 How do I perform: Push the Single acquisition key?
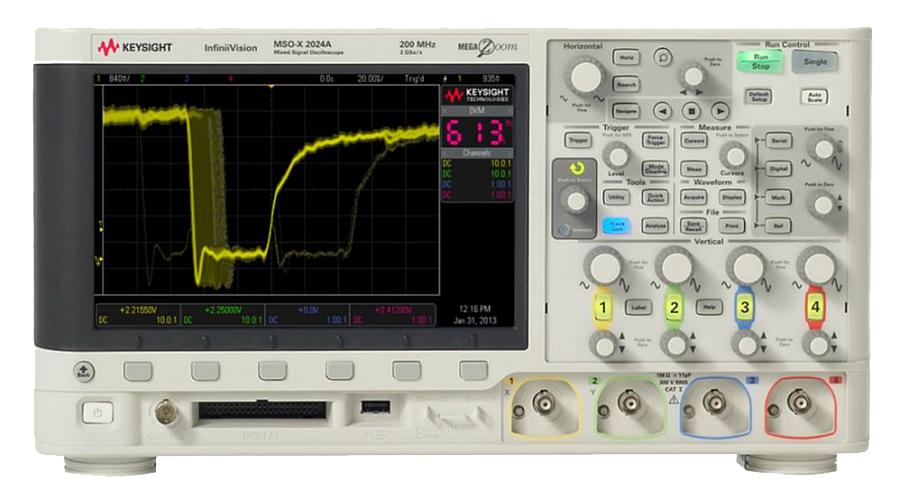tap(814, 61)
